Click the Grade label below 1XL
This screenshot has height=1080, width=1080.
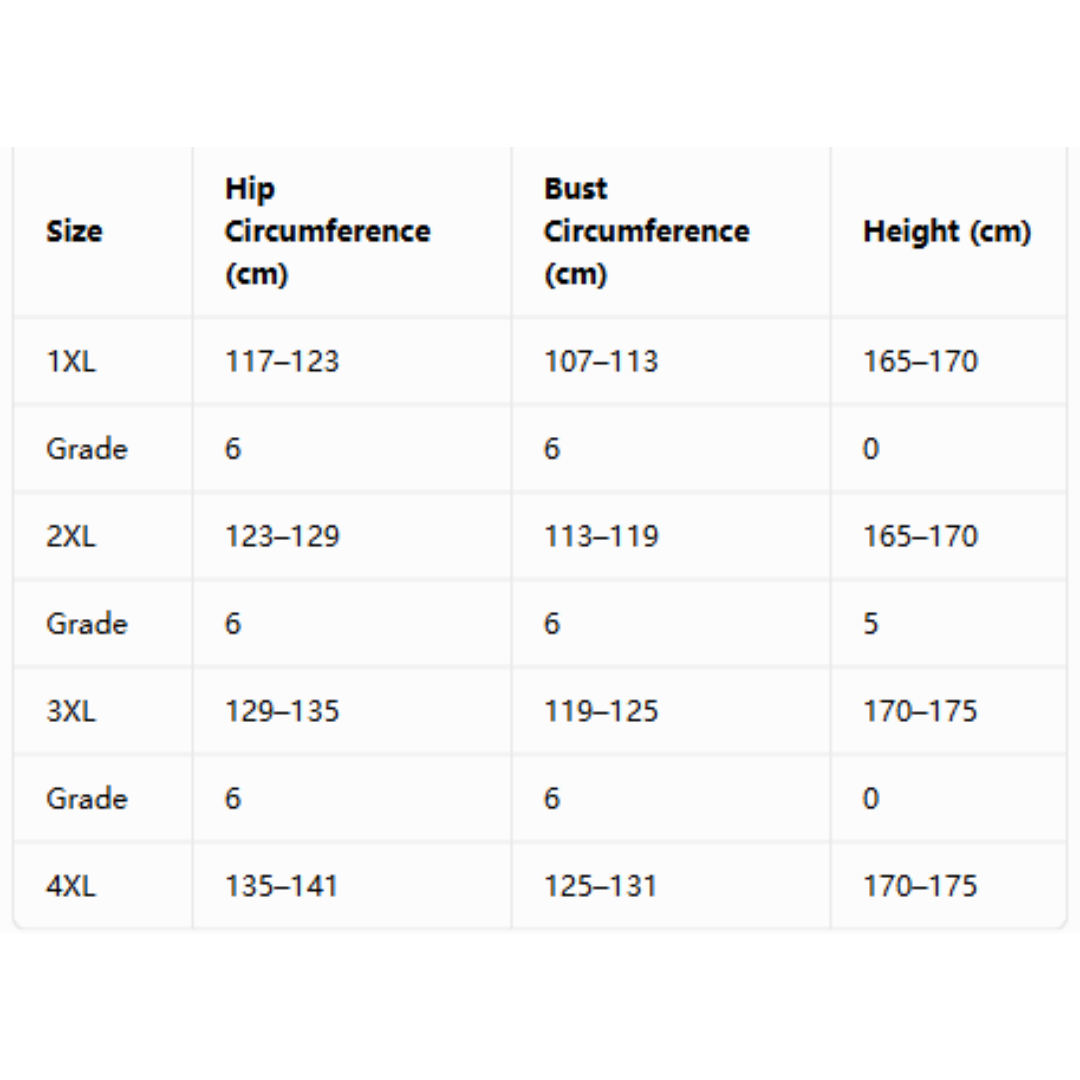(87, 449)
